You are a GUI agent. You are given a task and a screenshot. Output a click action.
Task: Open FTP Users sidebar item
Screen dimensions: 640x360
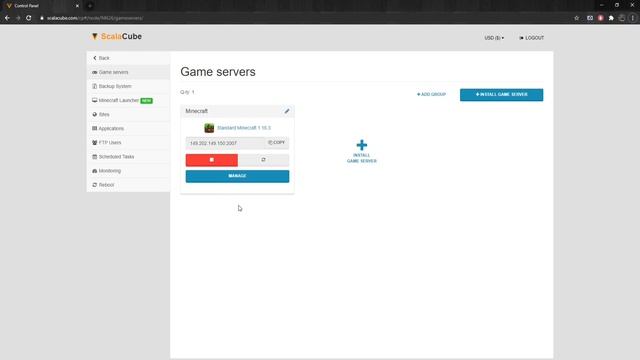click(128, 142)
